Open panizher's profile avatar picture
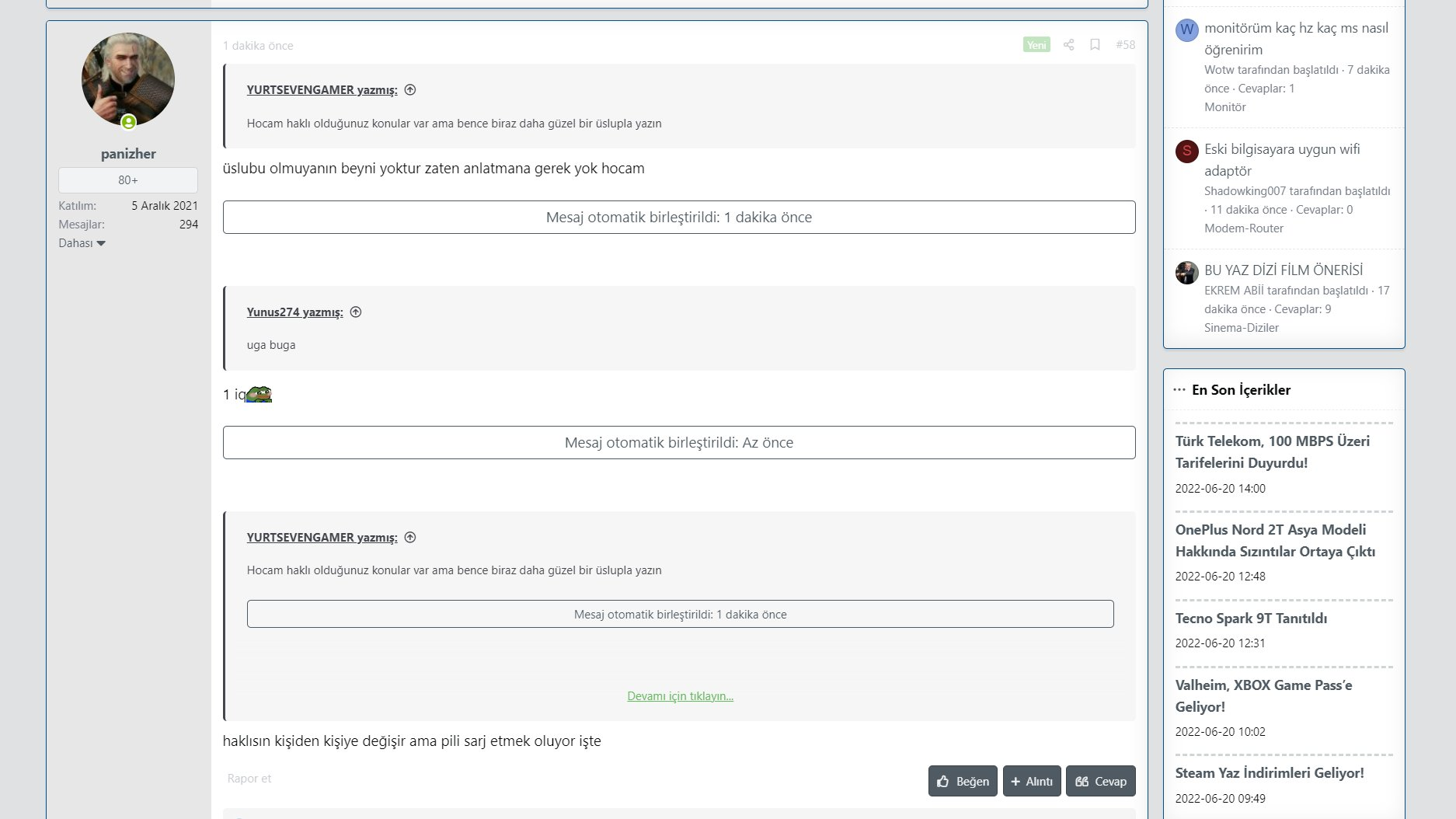The height and width of the screenshot is (819, 1456). 128,79
